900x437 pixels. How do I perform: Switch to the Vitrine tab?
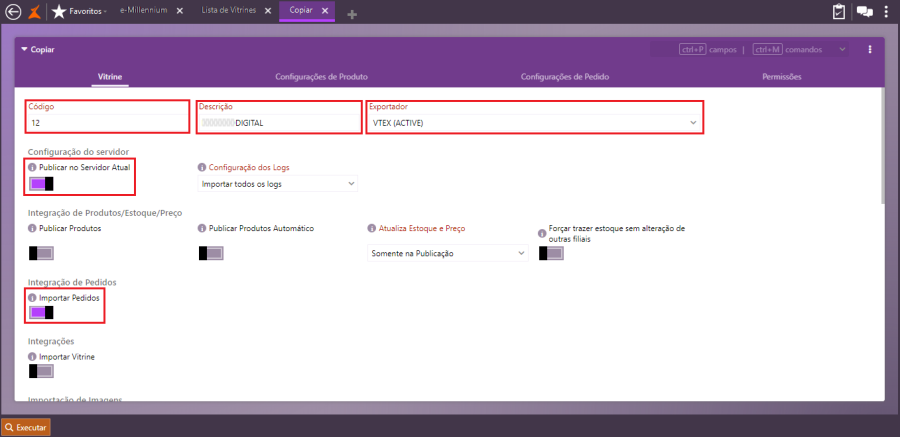[x=110, y=76]
